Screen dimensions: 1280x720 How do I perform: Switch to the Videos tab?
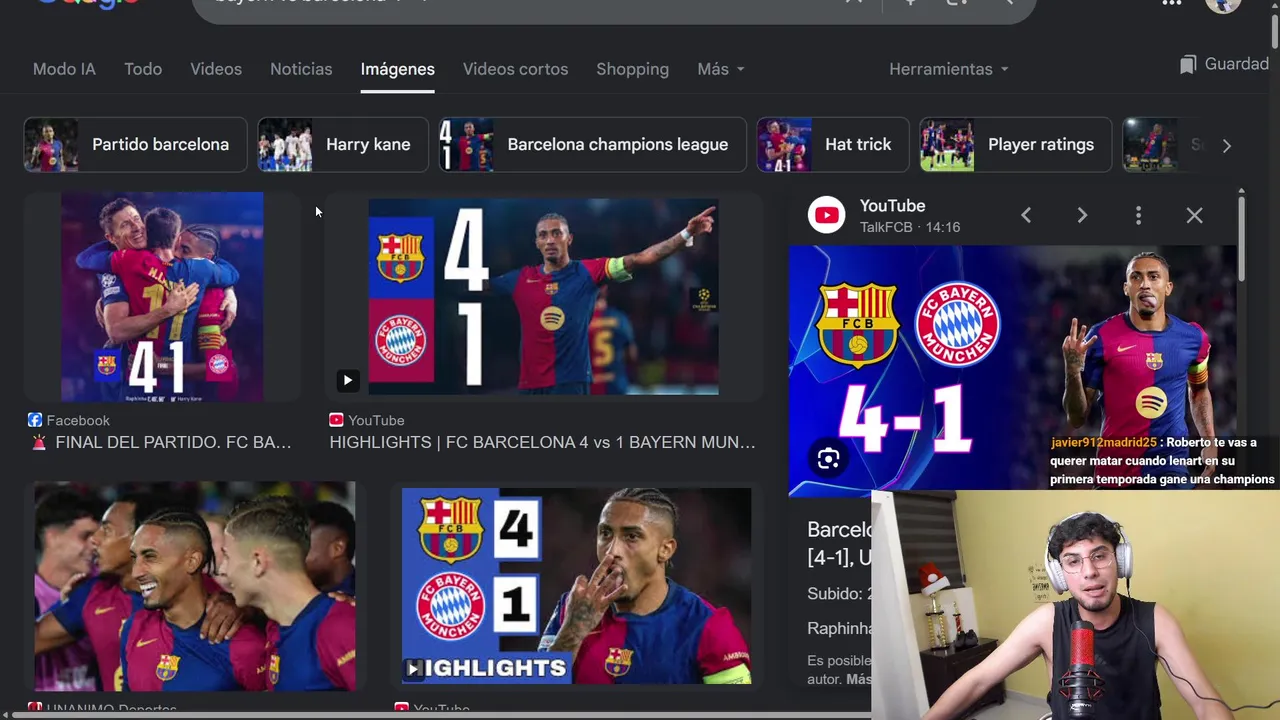pos(216,69)
